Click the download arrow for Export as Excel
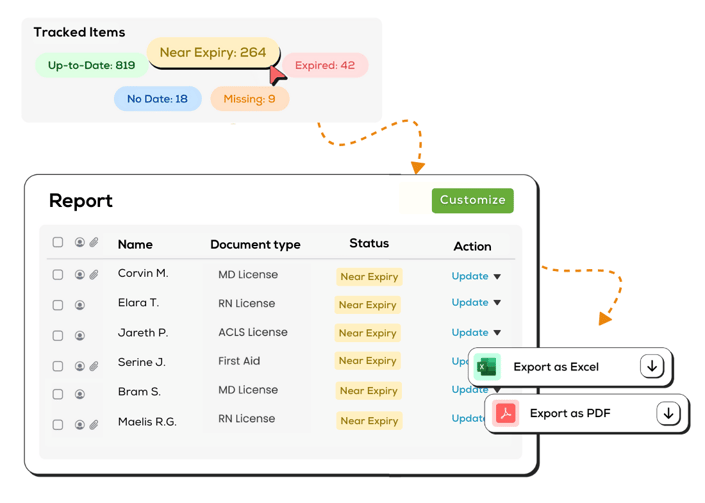705x503 pixels. [652, 367]
